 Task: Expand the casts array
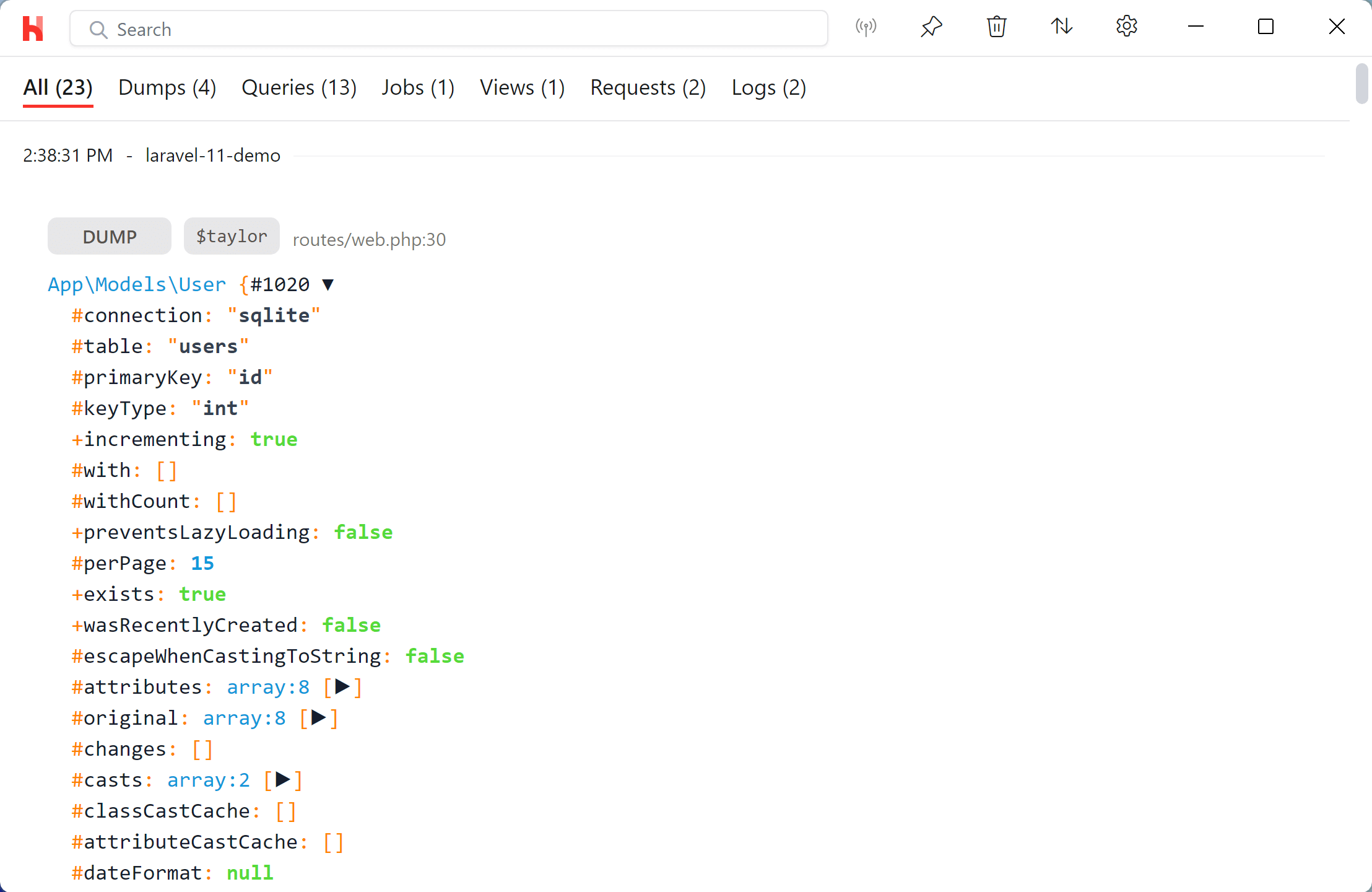coord(282,780)
